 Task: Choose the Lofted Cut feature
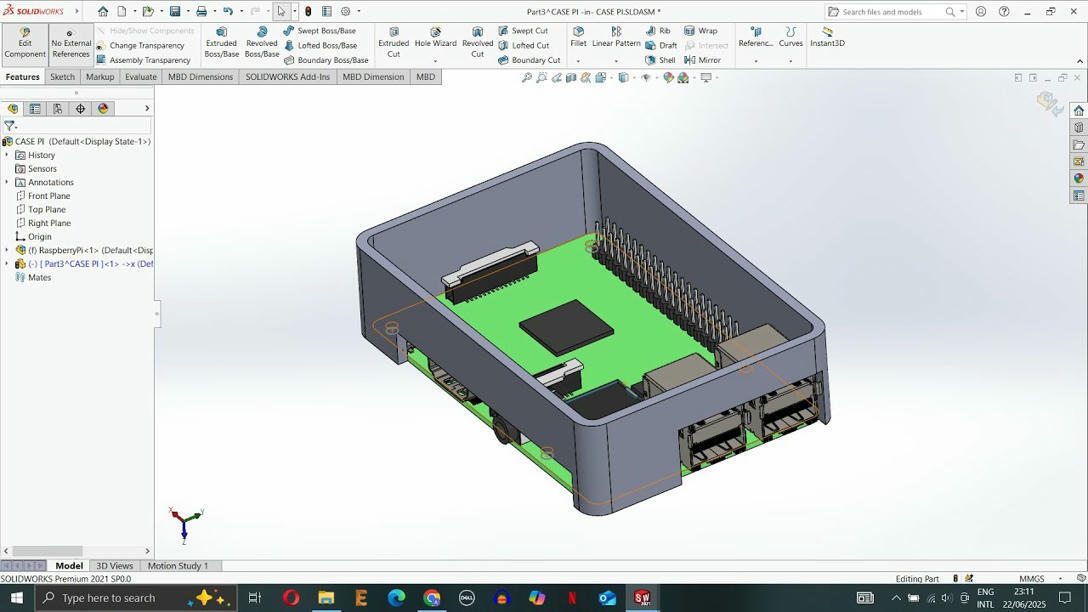523,45
